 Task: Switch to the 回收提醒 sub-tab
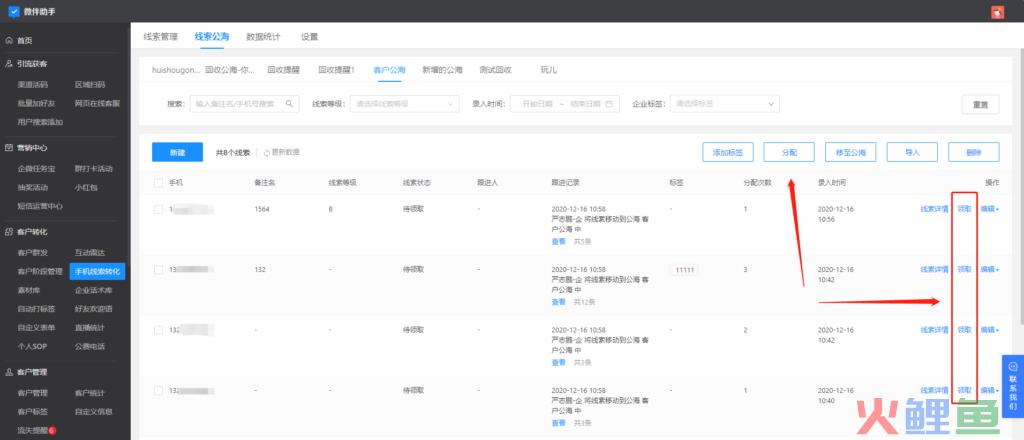[284, 70]
